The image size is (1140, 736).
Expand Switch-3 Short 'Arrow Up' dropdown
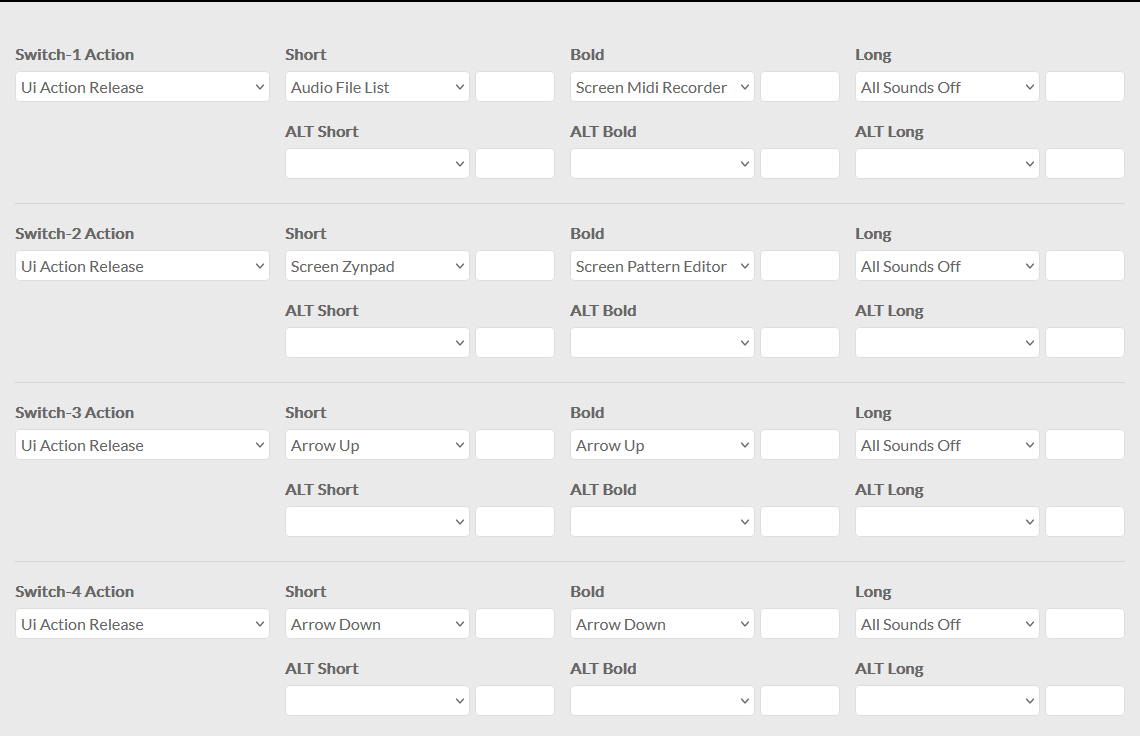(x=377, y=445)
